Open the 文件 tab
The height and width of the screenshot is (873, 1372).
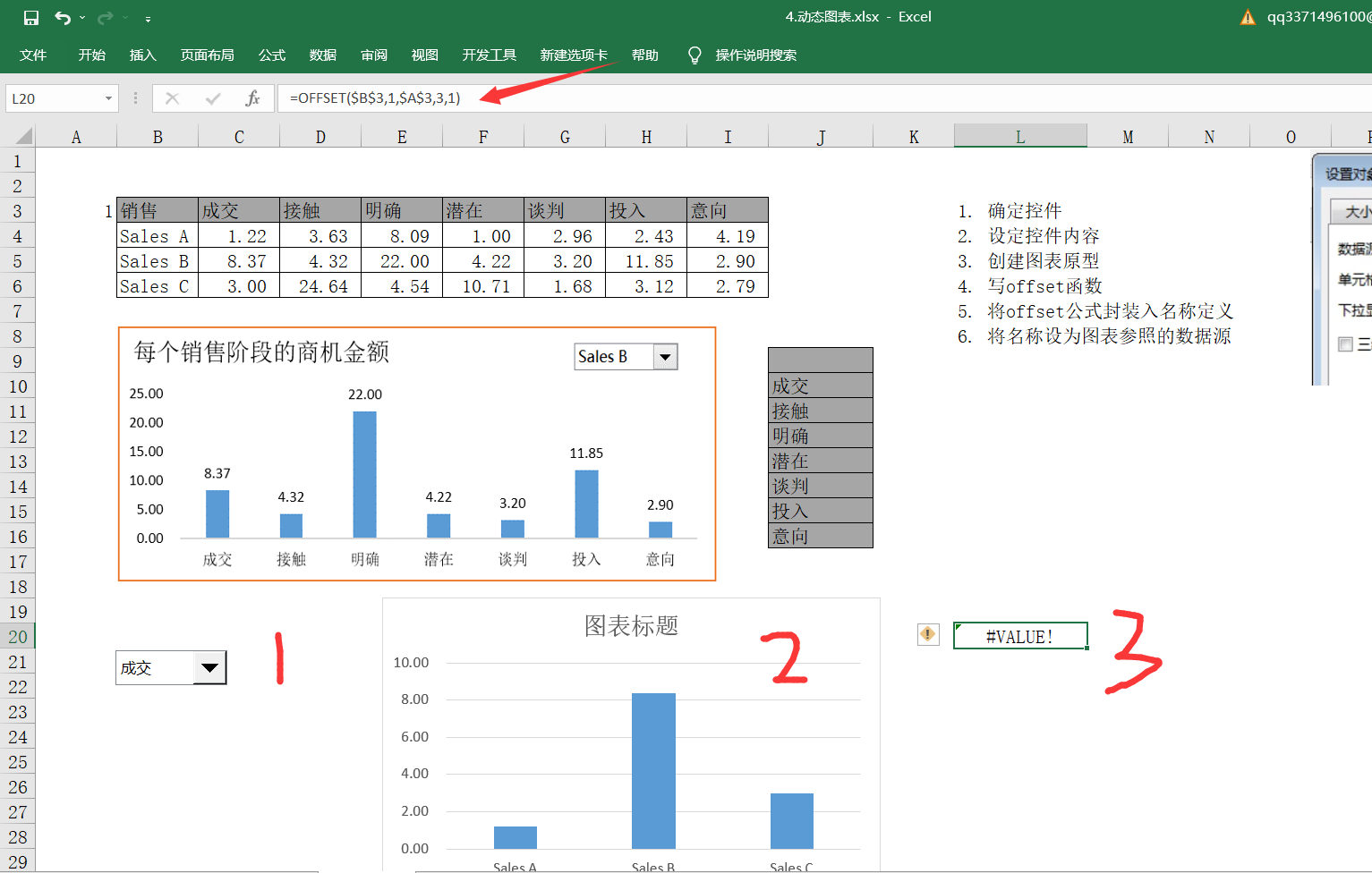(33, 55)
